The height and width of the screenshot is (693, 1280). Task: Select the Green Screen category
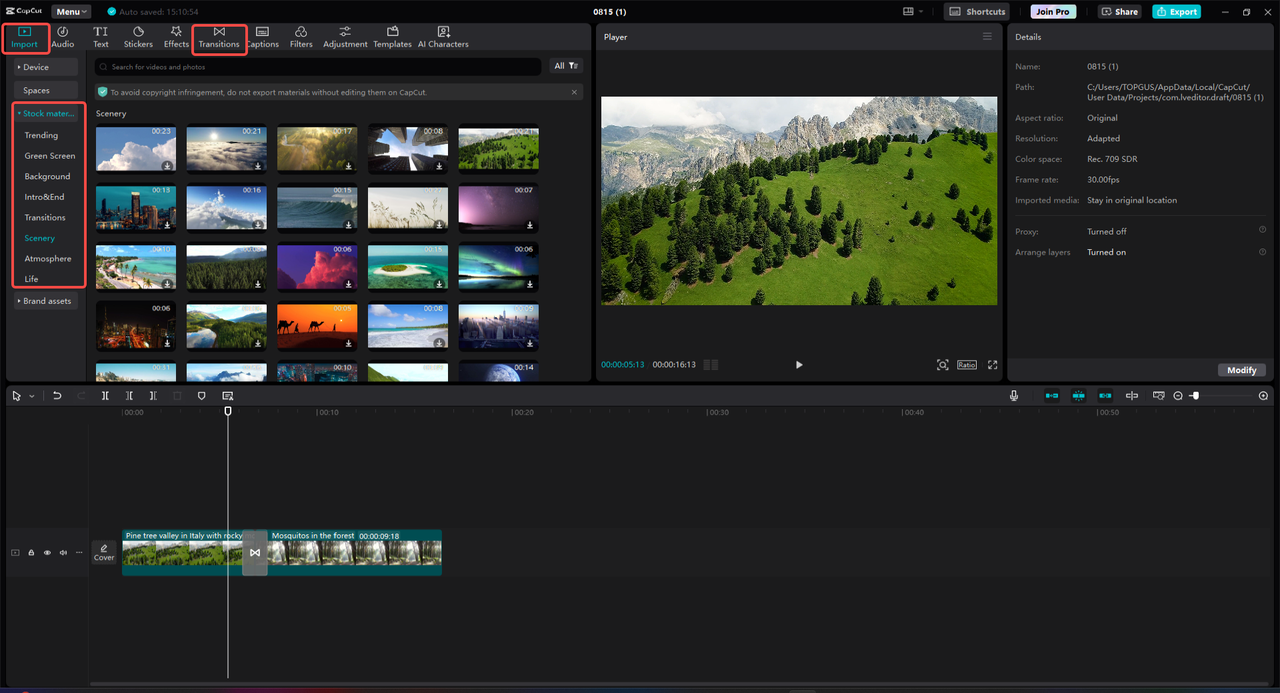pyautogui.click(x=50, y=156)
